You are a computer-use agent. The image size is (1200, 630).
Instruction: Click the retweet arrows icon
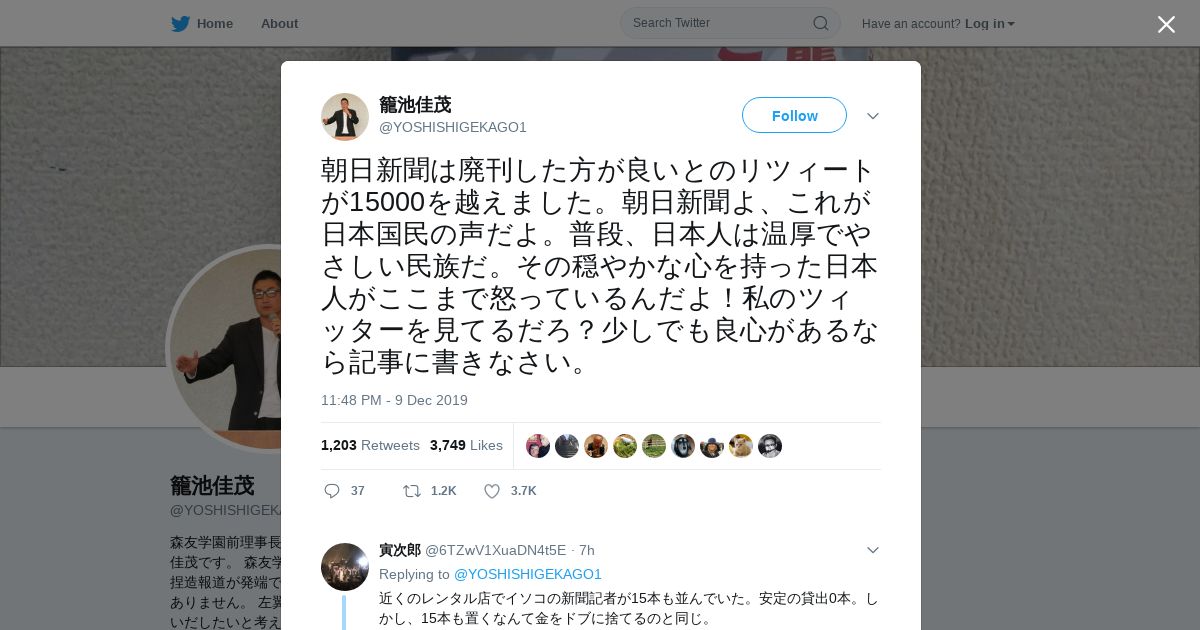tap(411, 491)
